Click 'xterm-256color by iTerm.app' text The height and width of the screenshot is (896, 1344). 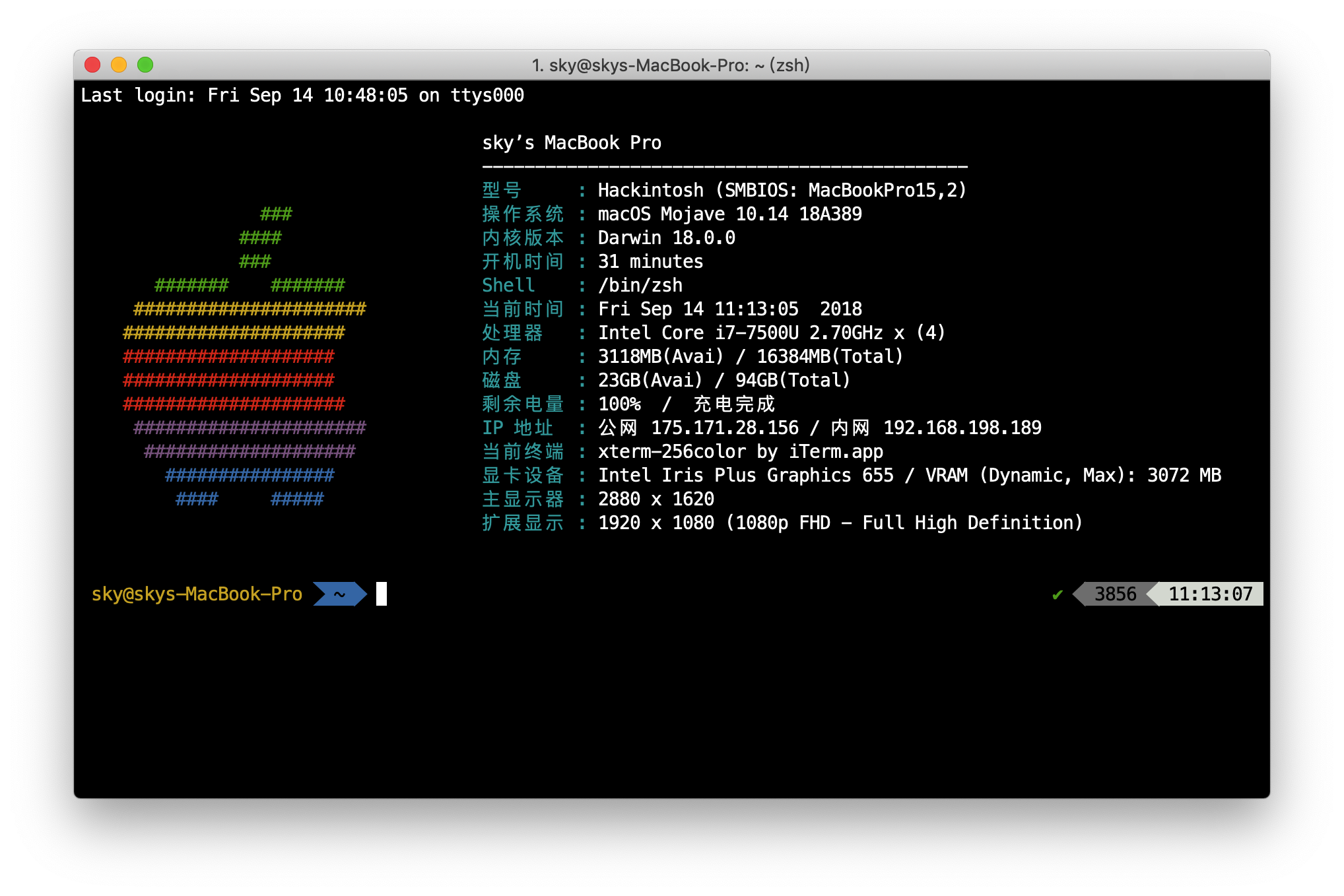click(741, 452)
